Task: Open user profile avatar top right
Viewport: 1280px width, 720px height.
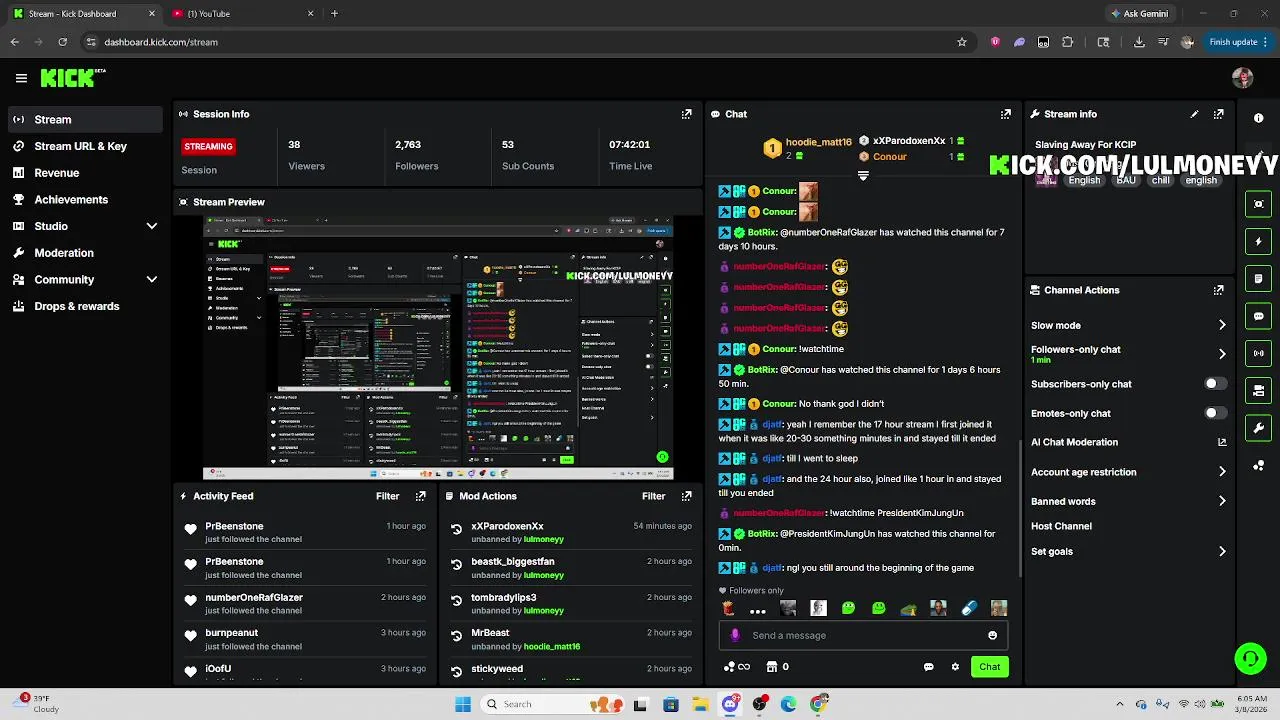Action: coord(1243,78)
